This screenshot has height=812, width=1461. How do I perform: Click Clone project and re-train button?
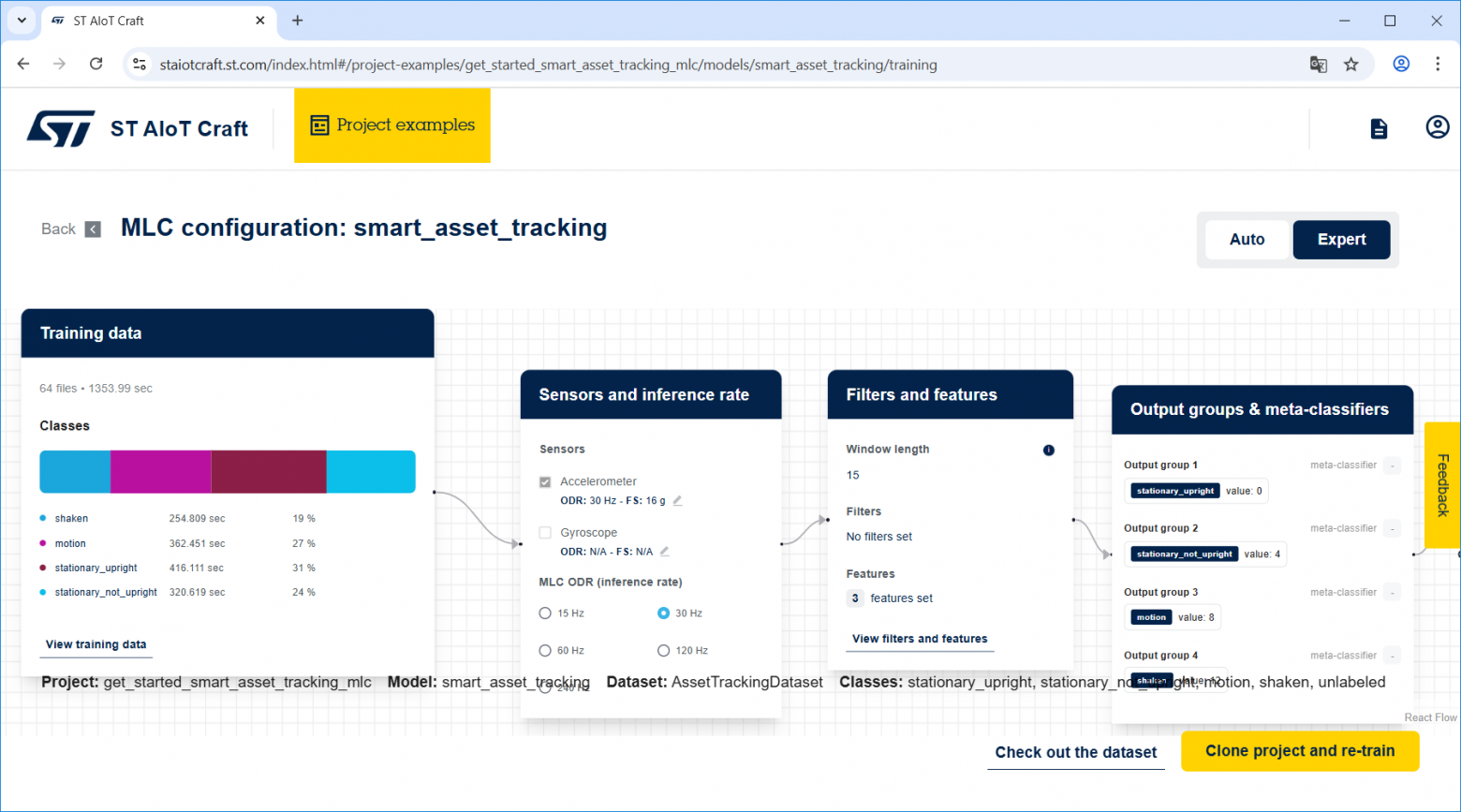point(1300,751)
